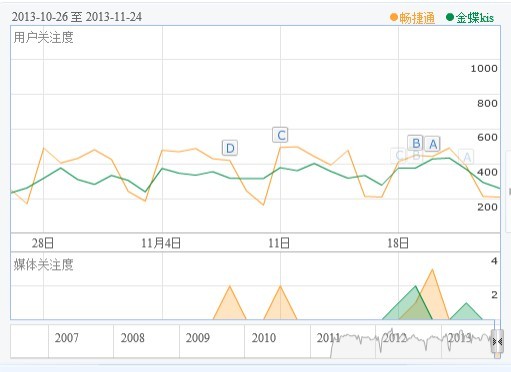Click the 11月4日 axis label
The image size is (511, 372).
pyautogui.click(x=161, y=243)
